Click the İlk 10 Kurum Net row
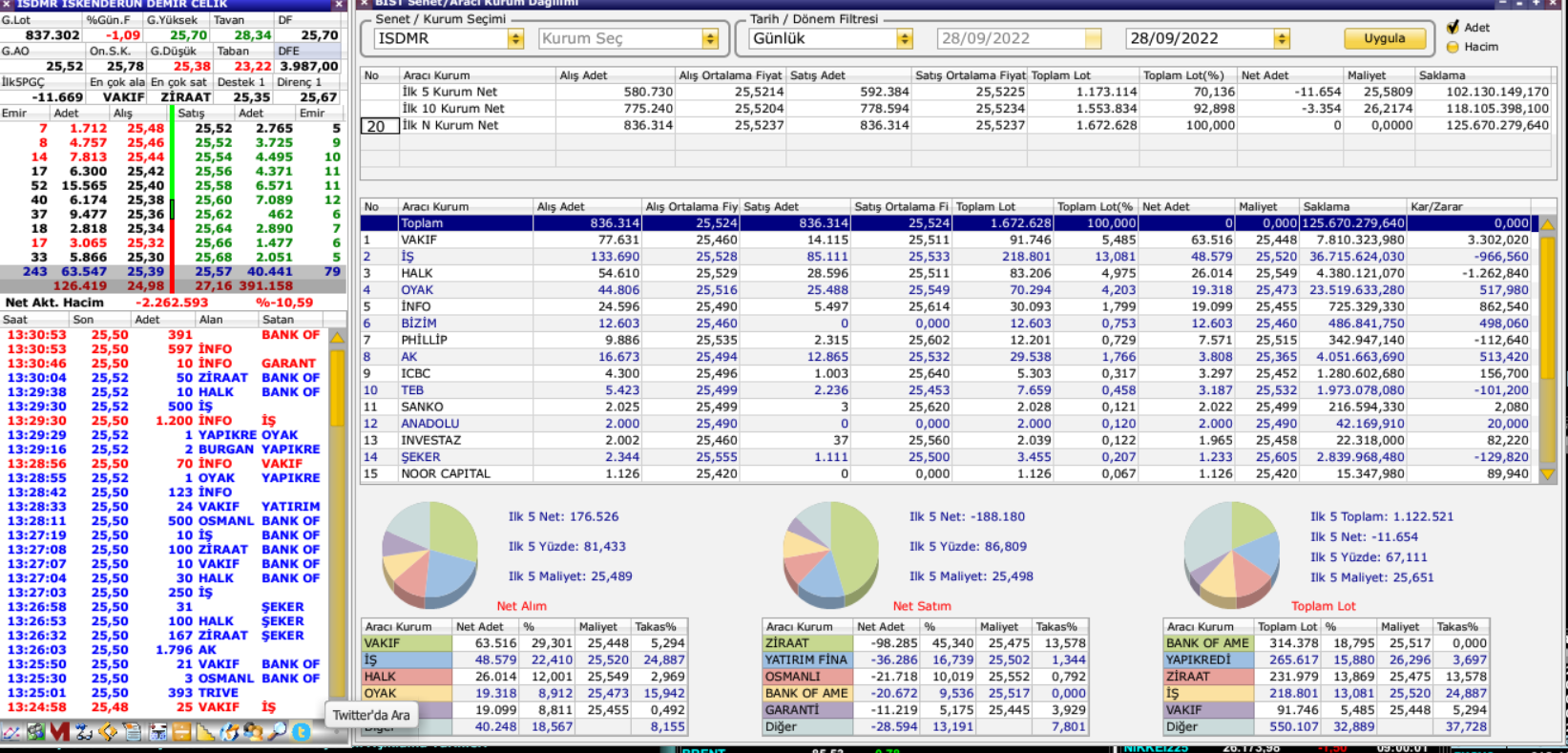Viewport: 1568px width, 753px height. (x=956, y=109)
